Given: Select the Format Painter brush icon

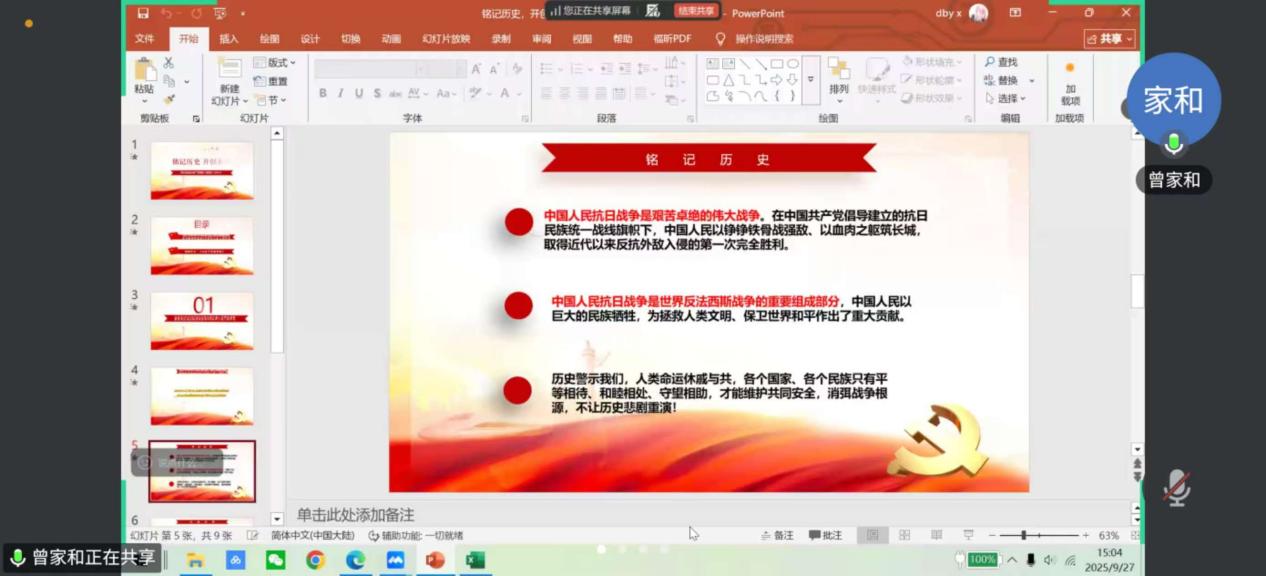Looking at the screenshot, I should click(x=169, y=99).
